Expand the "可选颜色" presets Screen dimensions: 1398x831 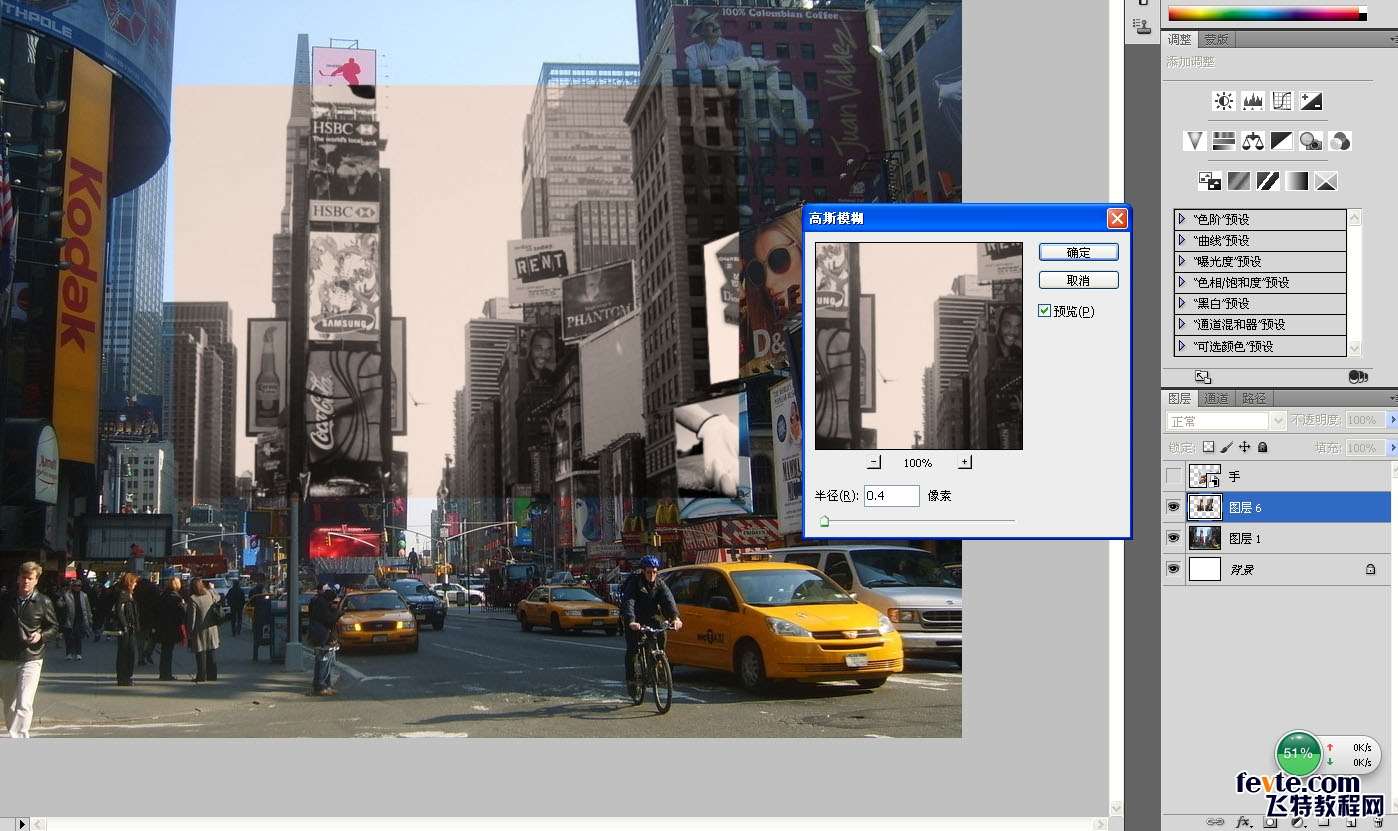1182,346
